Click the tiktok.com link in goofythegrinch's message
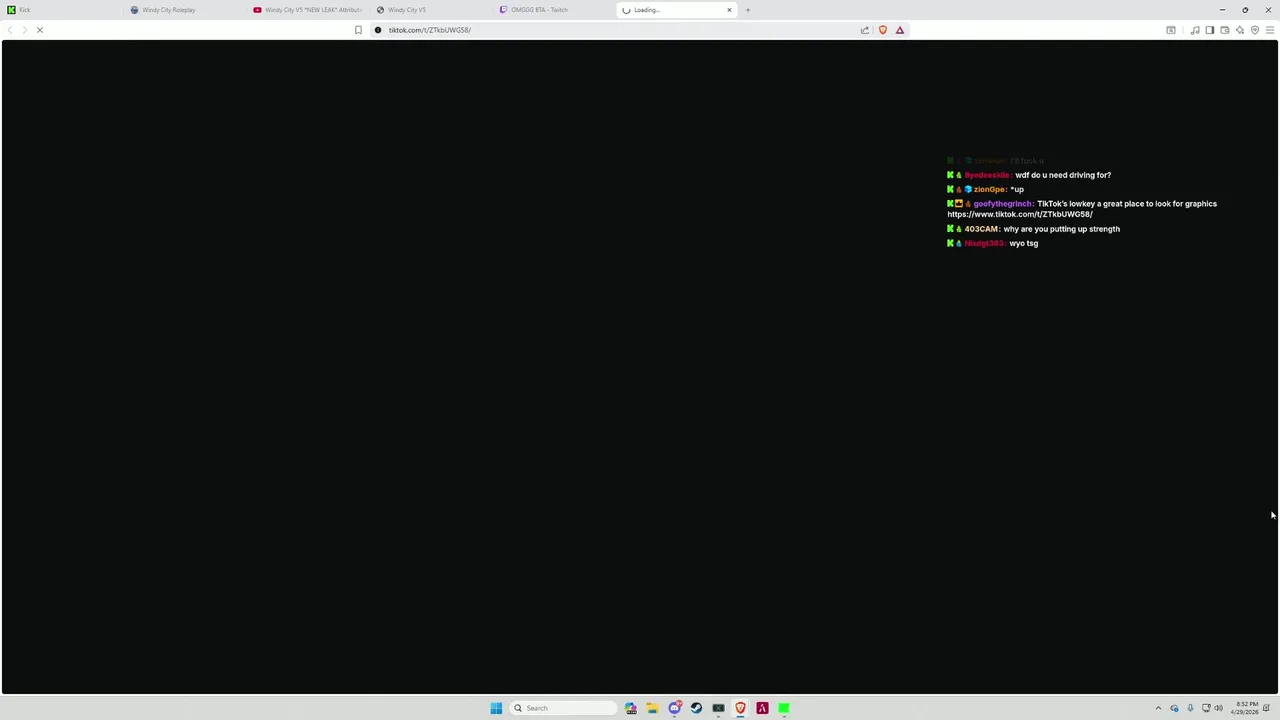This screenshot has width=1280, height=720. (x=1020, y=214)
